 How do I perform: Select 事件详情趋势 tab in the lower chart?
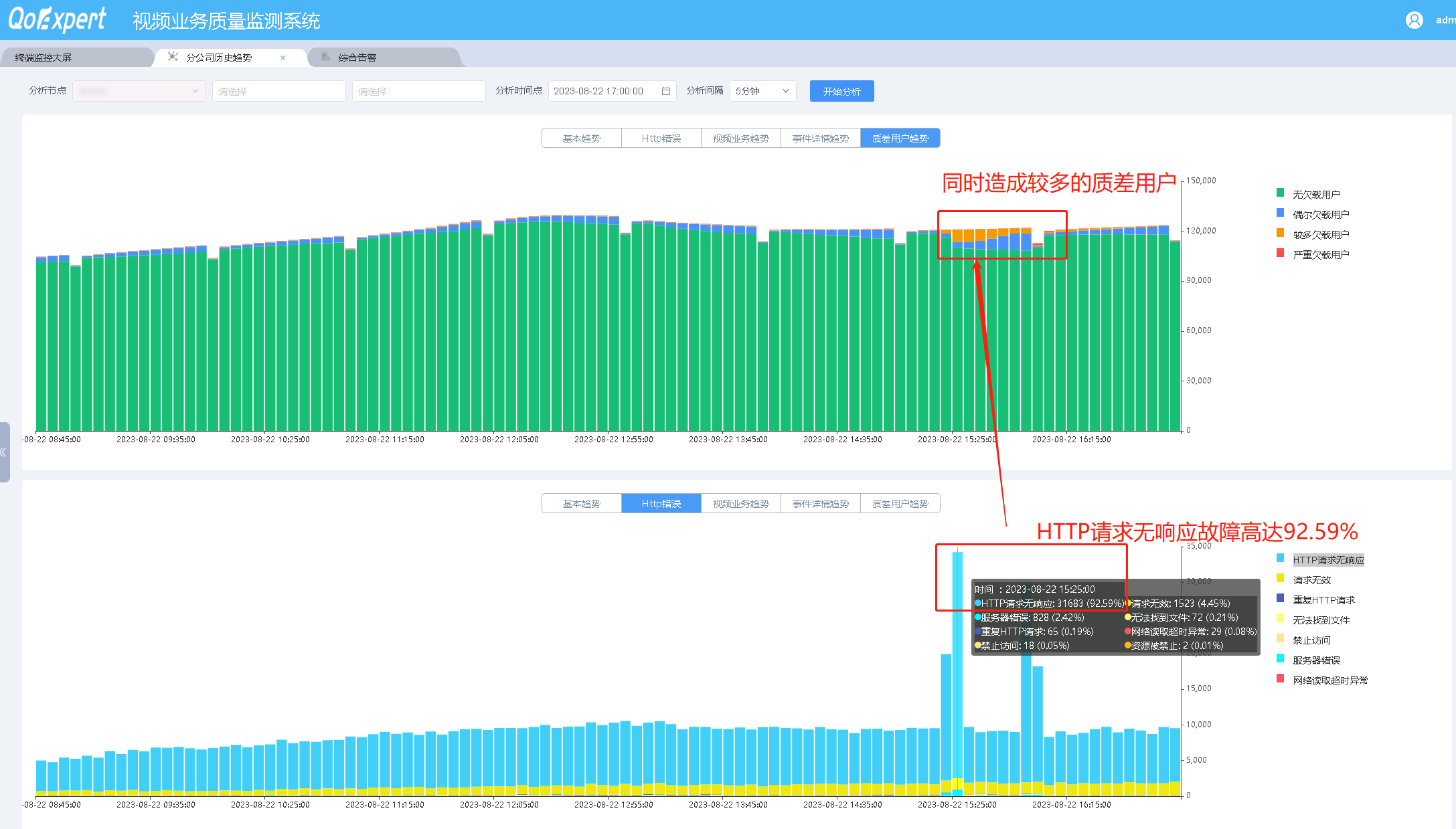(x=820, y=504)
